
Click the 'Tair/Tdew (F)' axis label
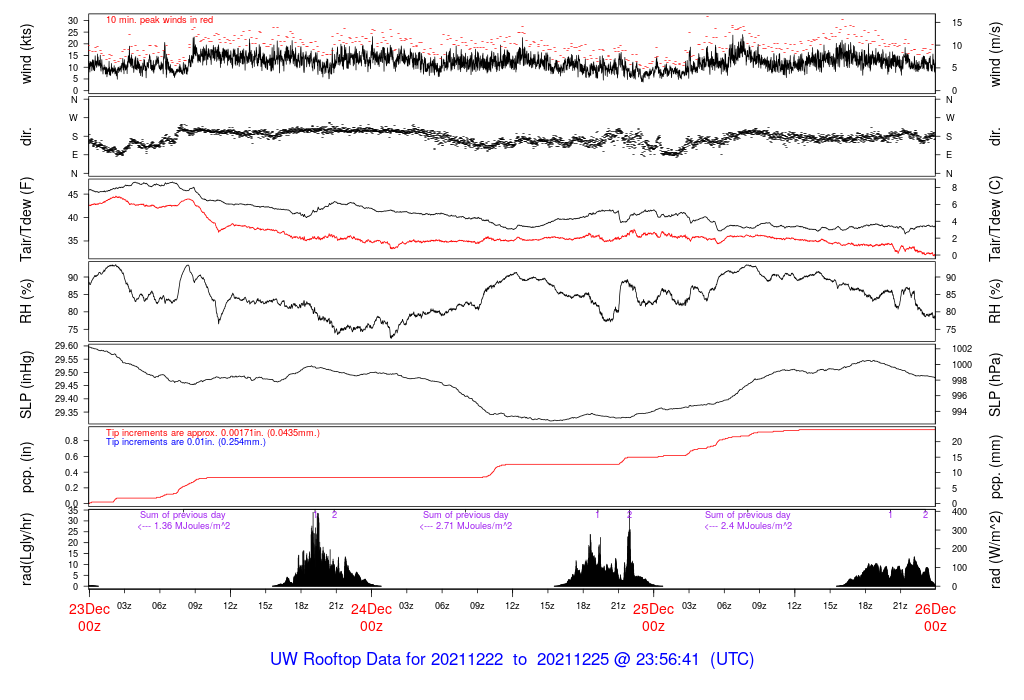[26, 219]
